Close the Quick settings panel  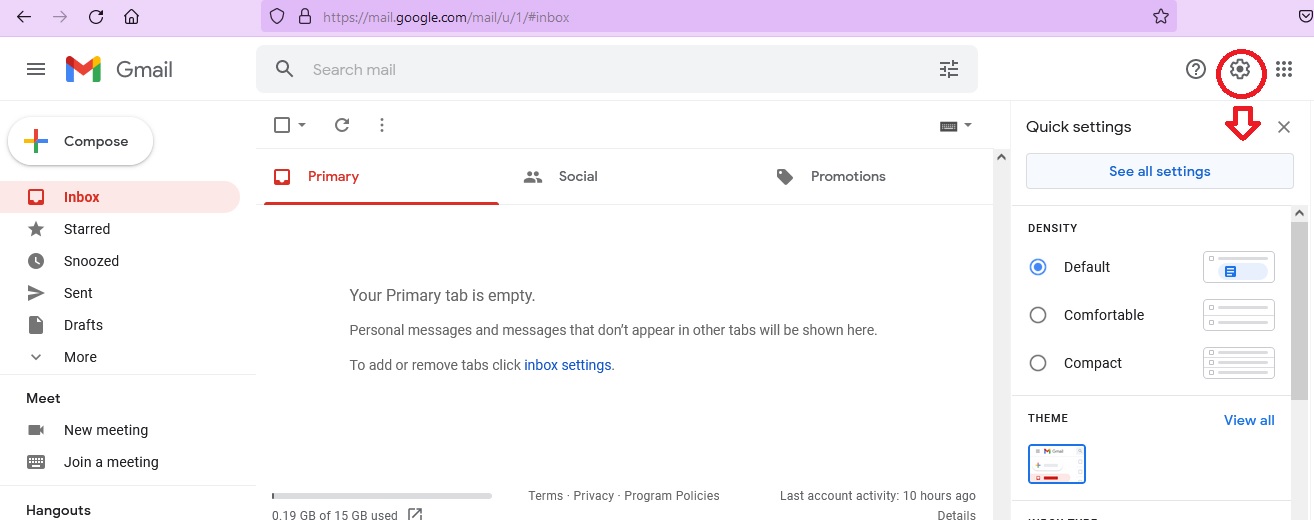point(1284,127)
